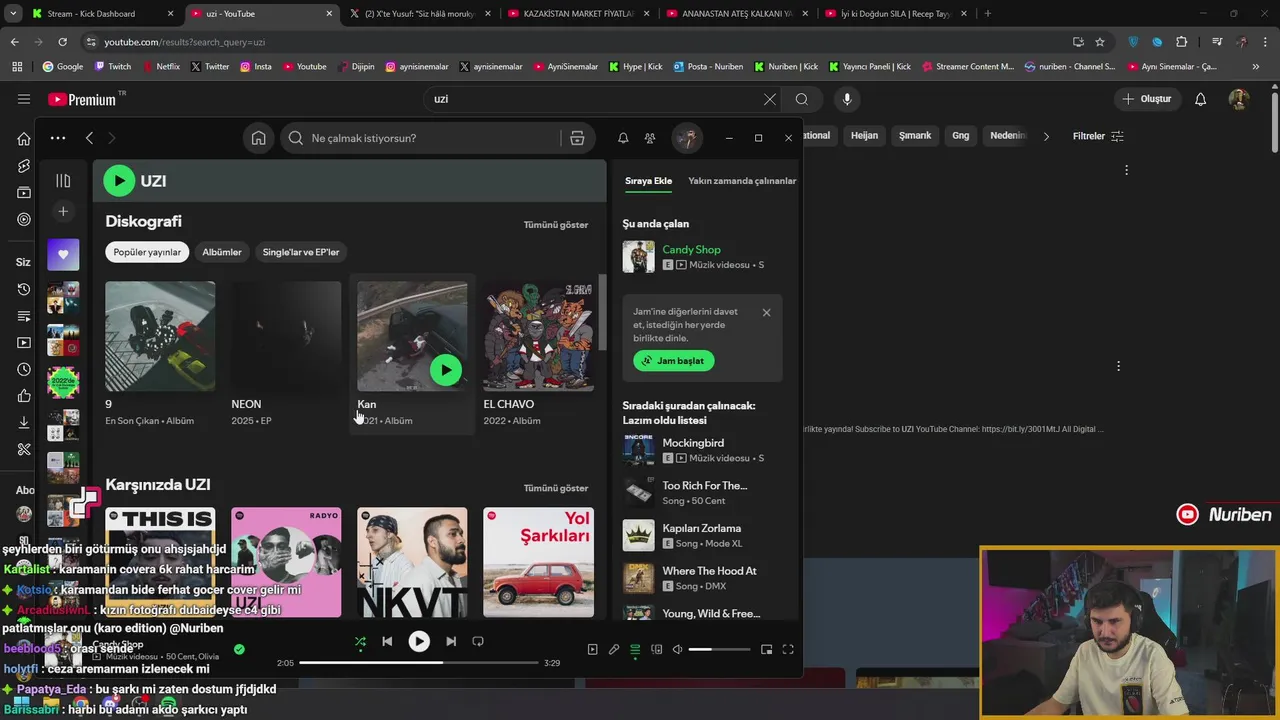Image resolution: width=1280 pixels, height=720 pixels.
Task: Open Spotify friend activity icon
Action: click(650, 138)
